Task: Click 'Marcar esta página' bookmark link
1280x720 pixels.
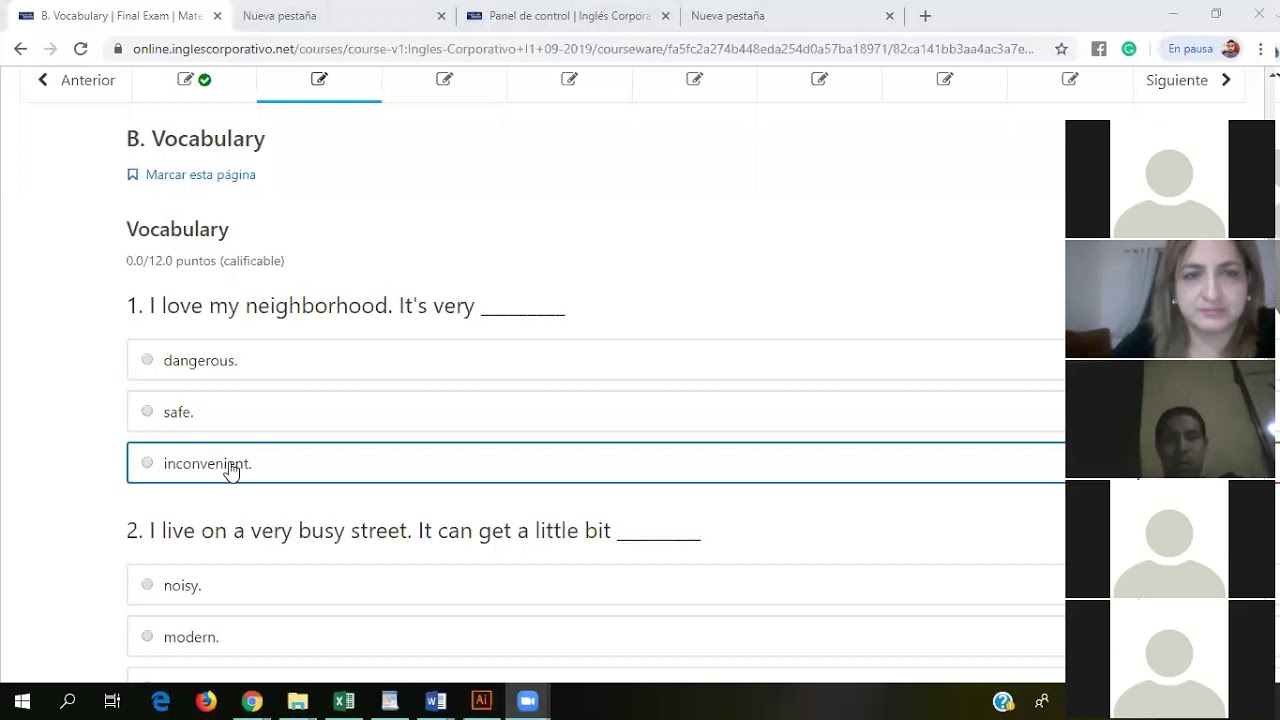Action: (191, 174)
